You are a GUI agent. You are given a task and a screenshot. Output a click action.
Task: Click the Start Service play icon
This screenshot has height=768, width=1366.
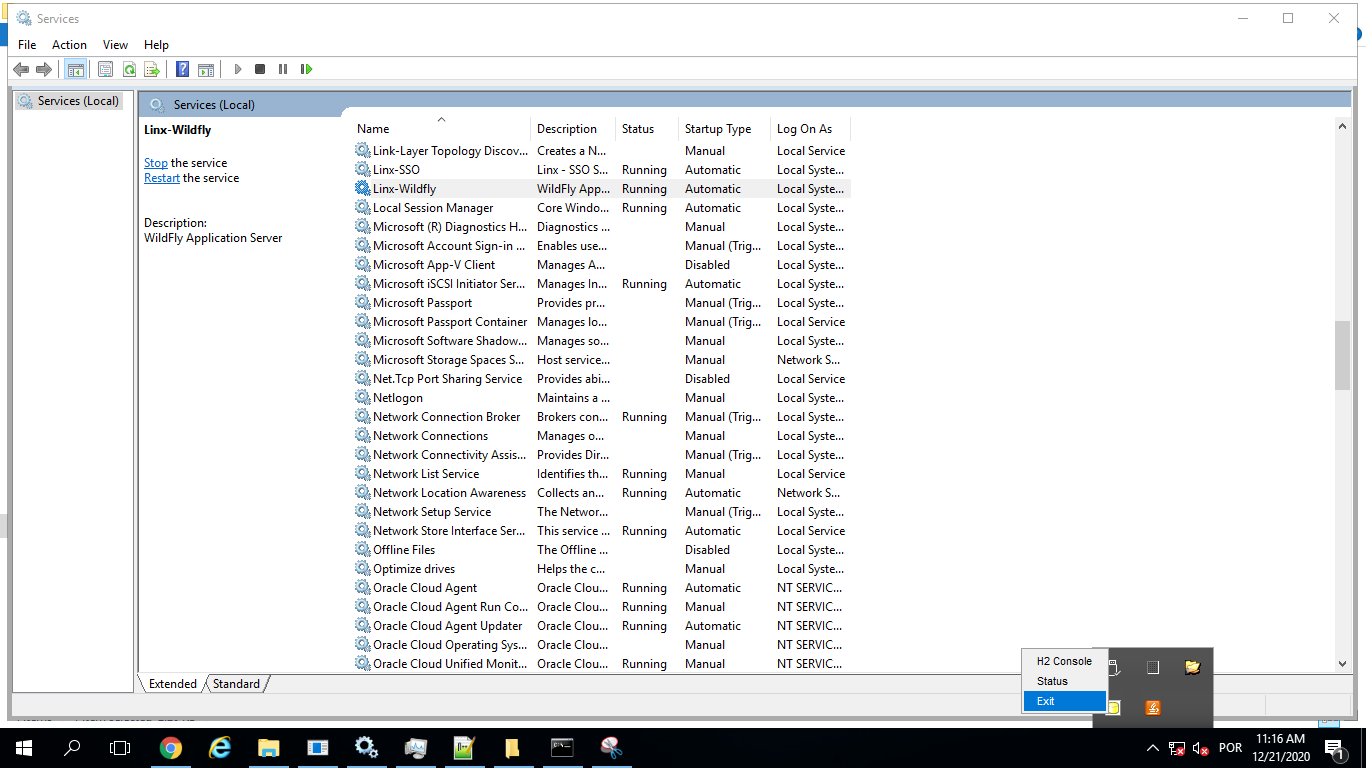click(238, 69)
